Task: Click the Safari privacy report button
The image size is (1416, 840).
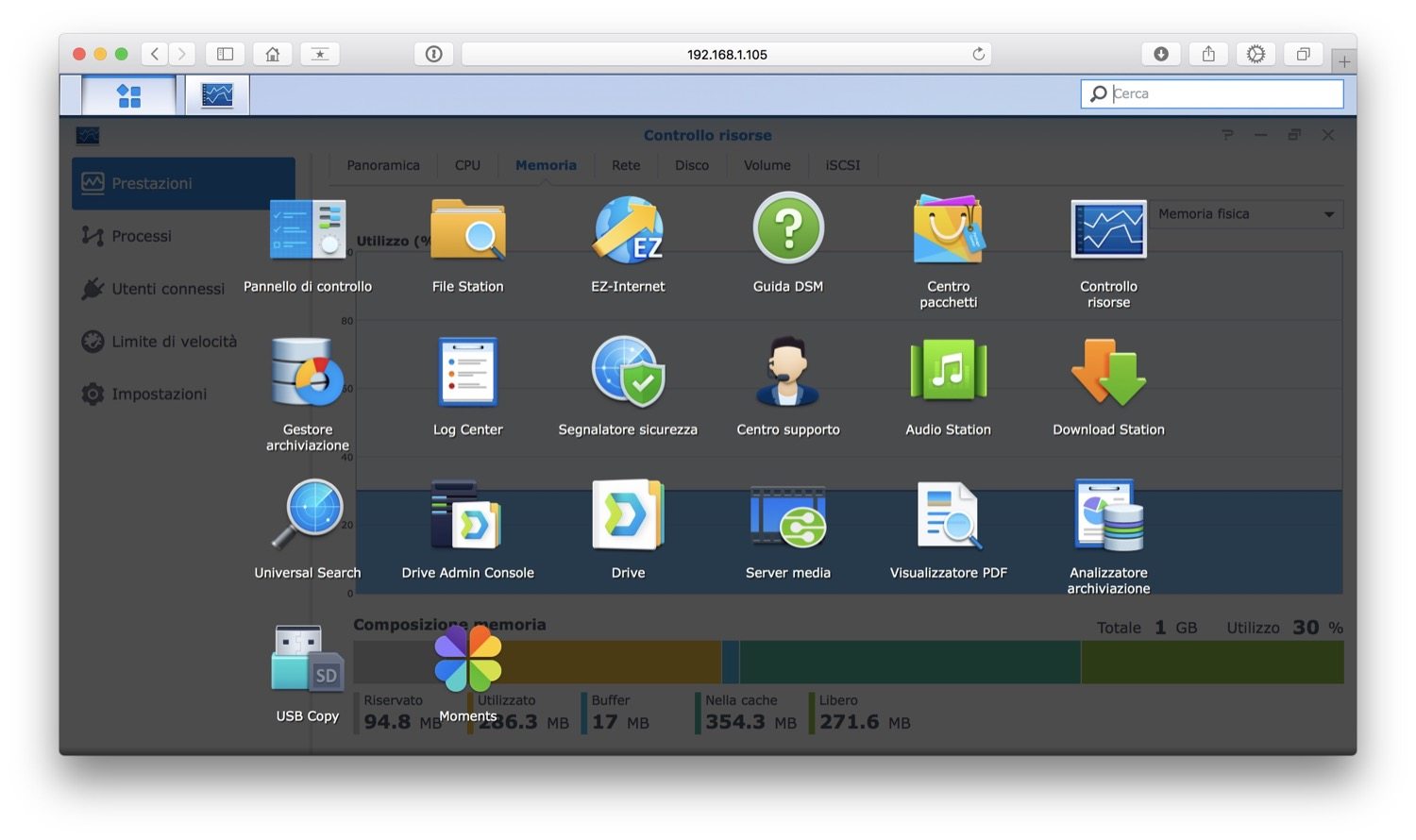Action: tap(433, 54)
